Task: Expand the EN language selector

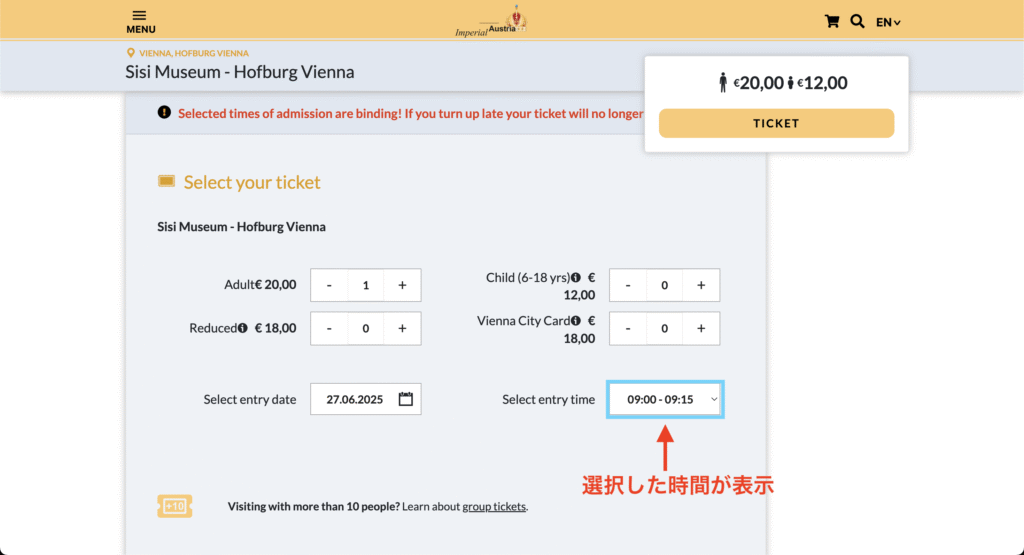Action: 888,22
